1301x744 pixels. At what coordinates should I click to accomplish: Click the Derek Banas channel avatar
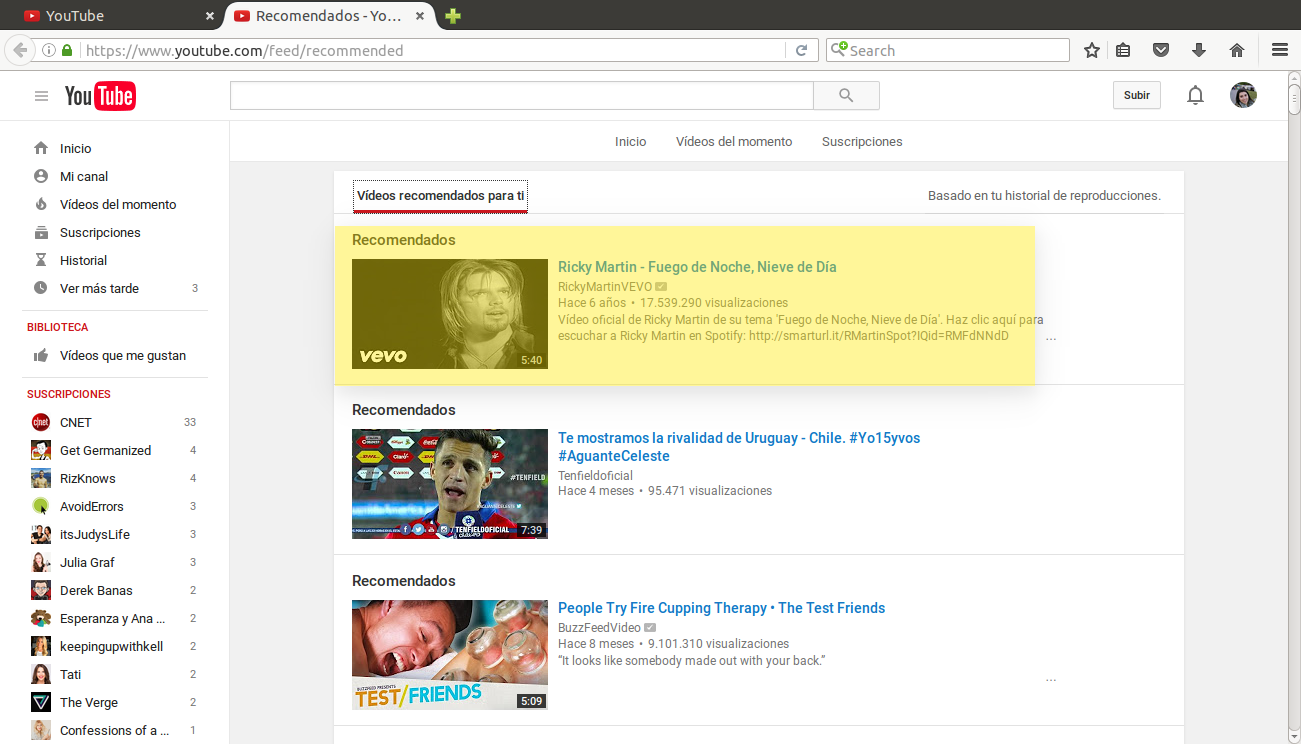pos(41,590)
